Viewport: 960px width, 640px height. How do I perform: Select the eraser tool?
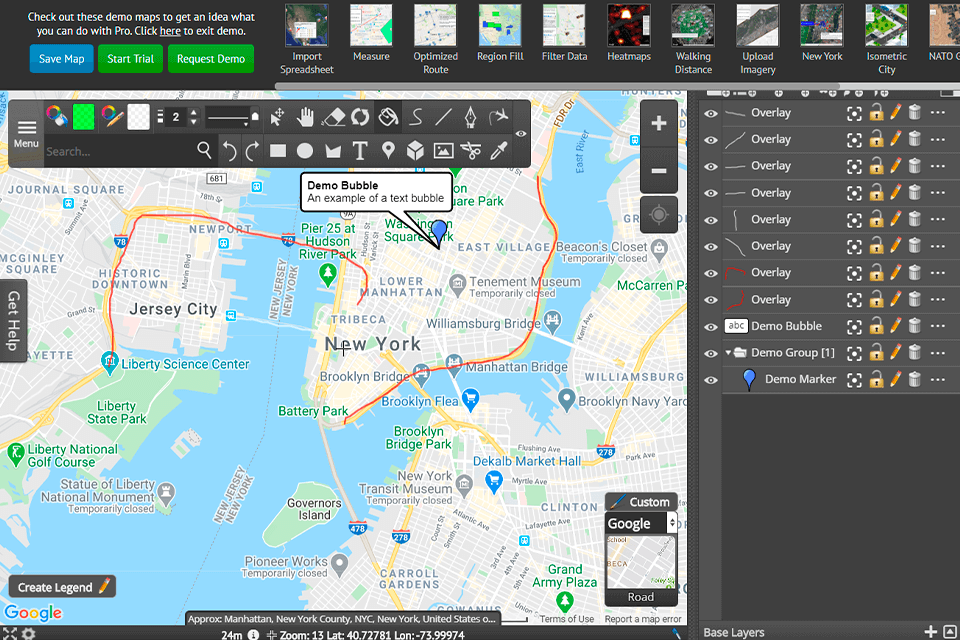click(x=332, y=116)
